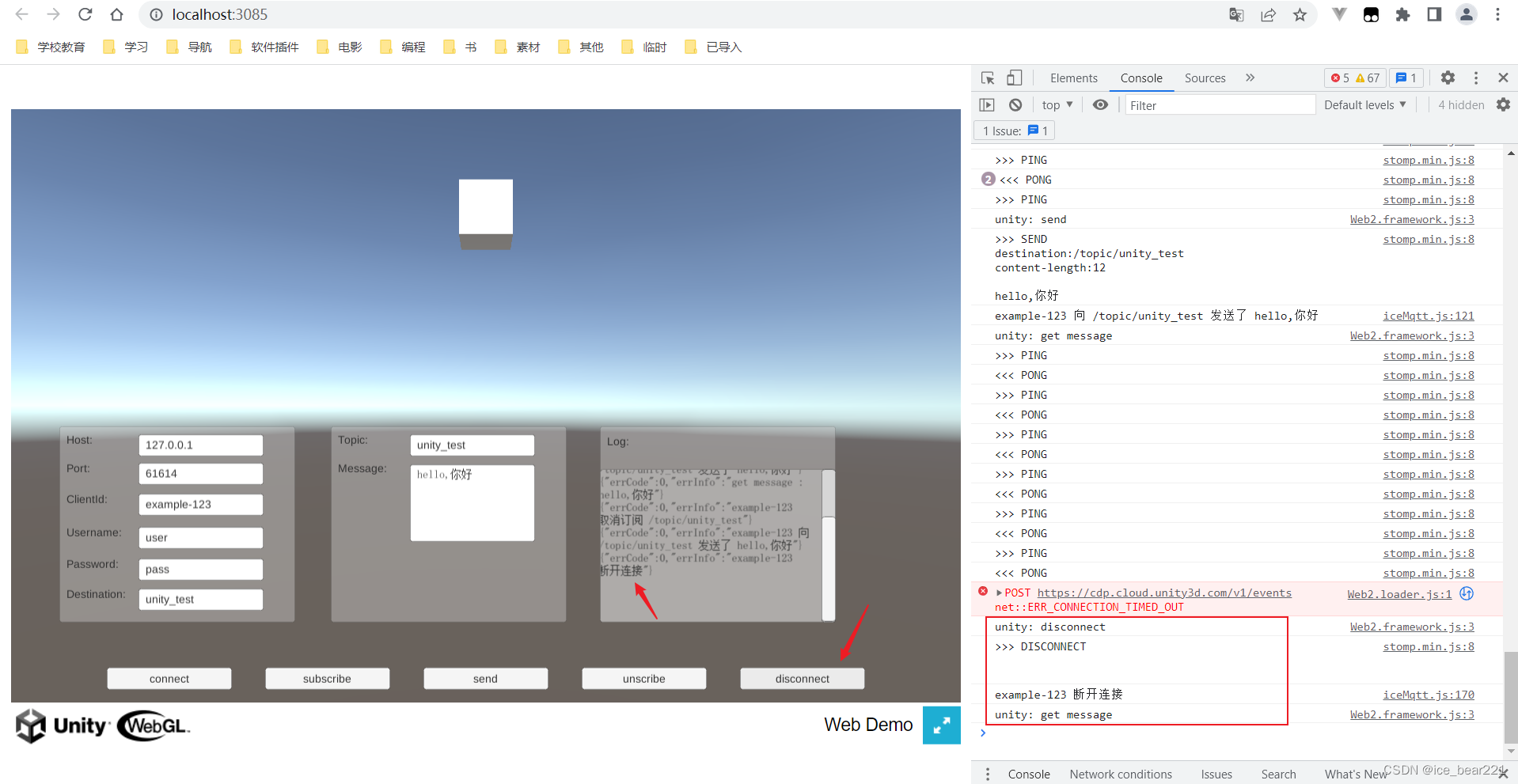Open DevTools customize menu (three dots)
1518x784 pixels.
pyautogui.click(x=1475, y=78)
